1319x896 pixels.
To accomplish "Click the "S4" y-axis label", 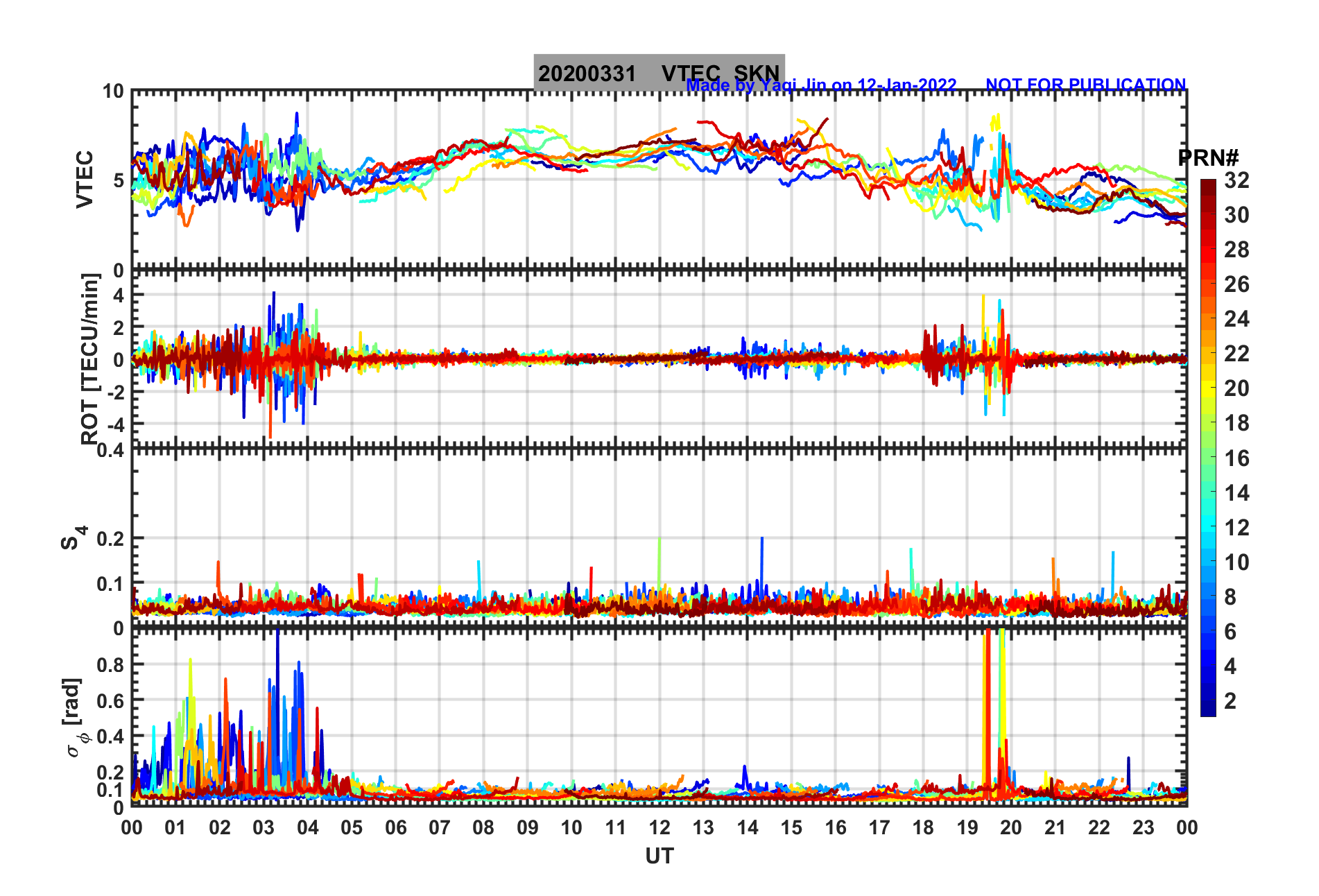I will click(x=73, y=538).
